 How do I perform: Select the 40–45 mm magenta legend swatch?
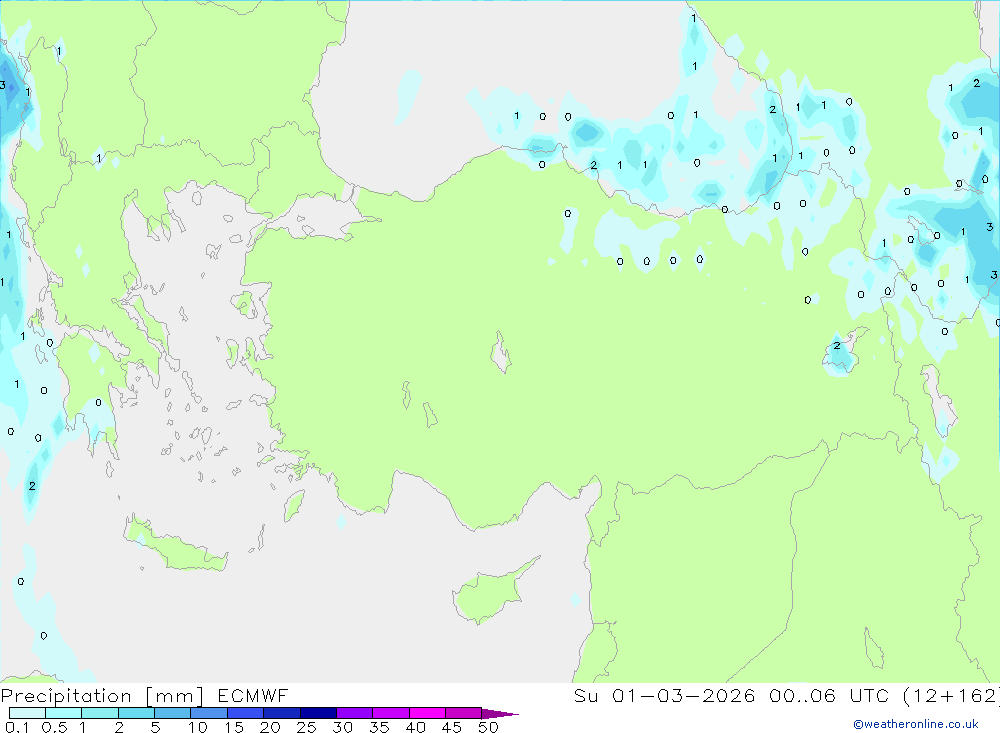click(x=427, y=713)
